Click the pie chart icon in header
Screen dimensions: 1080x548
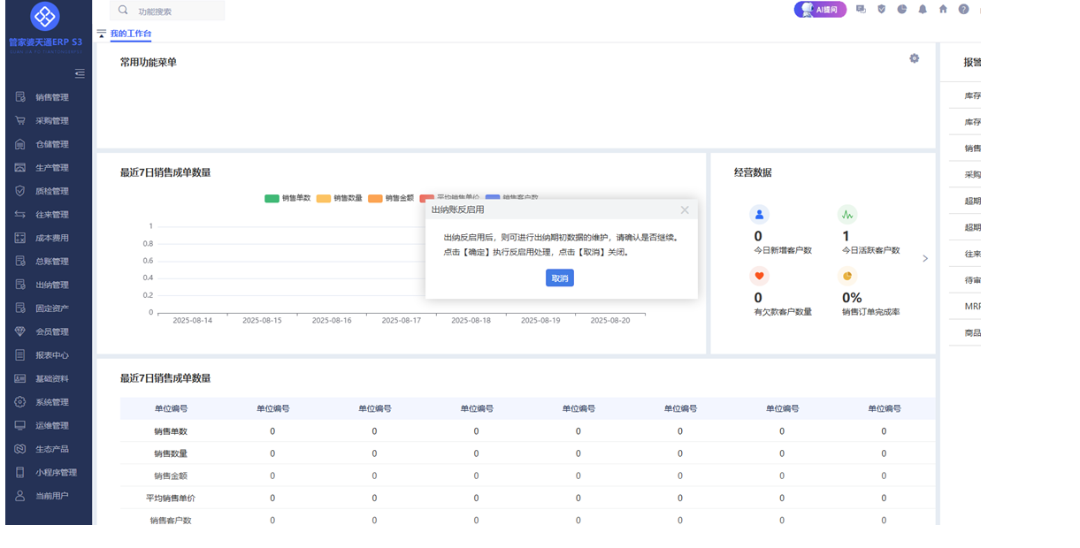tap(902, 10)
